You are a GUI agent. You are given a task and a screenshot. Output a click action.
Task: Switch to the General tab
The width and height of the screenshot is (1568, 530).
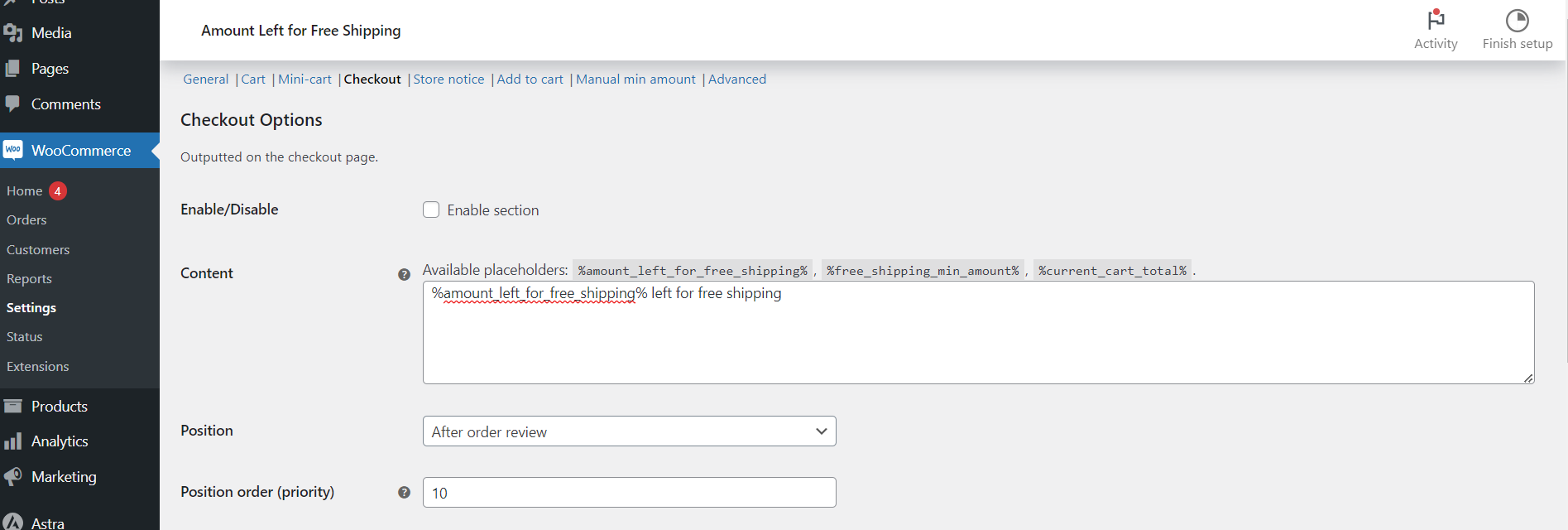click(206, 79)
